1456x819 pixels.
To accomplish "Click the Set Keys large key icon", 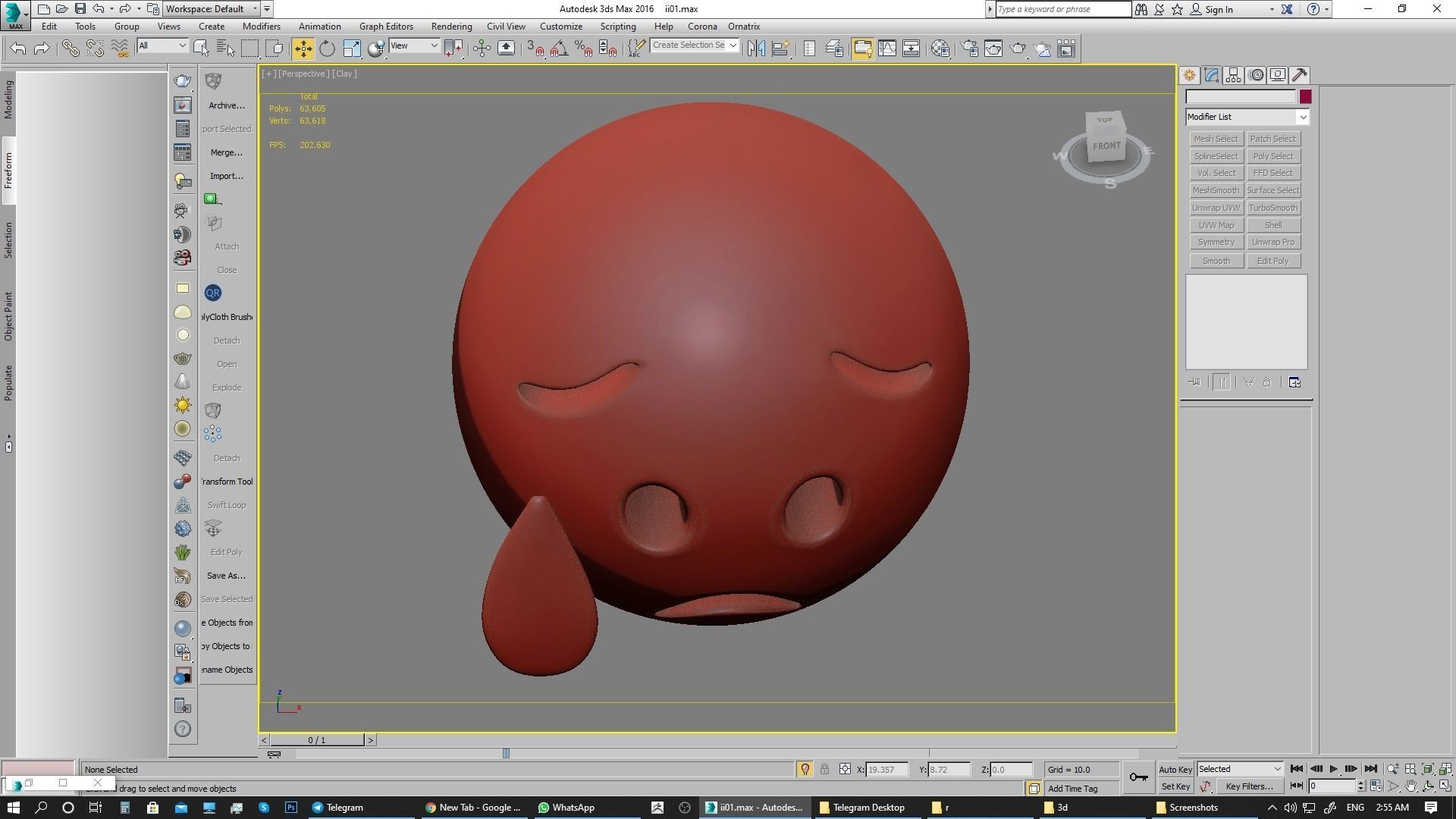I will click(1138, 777).
